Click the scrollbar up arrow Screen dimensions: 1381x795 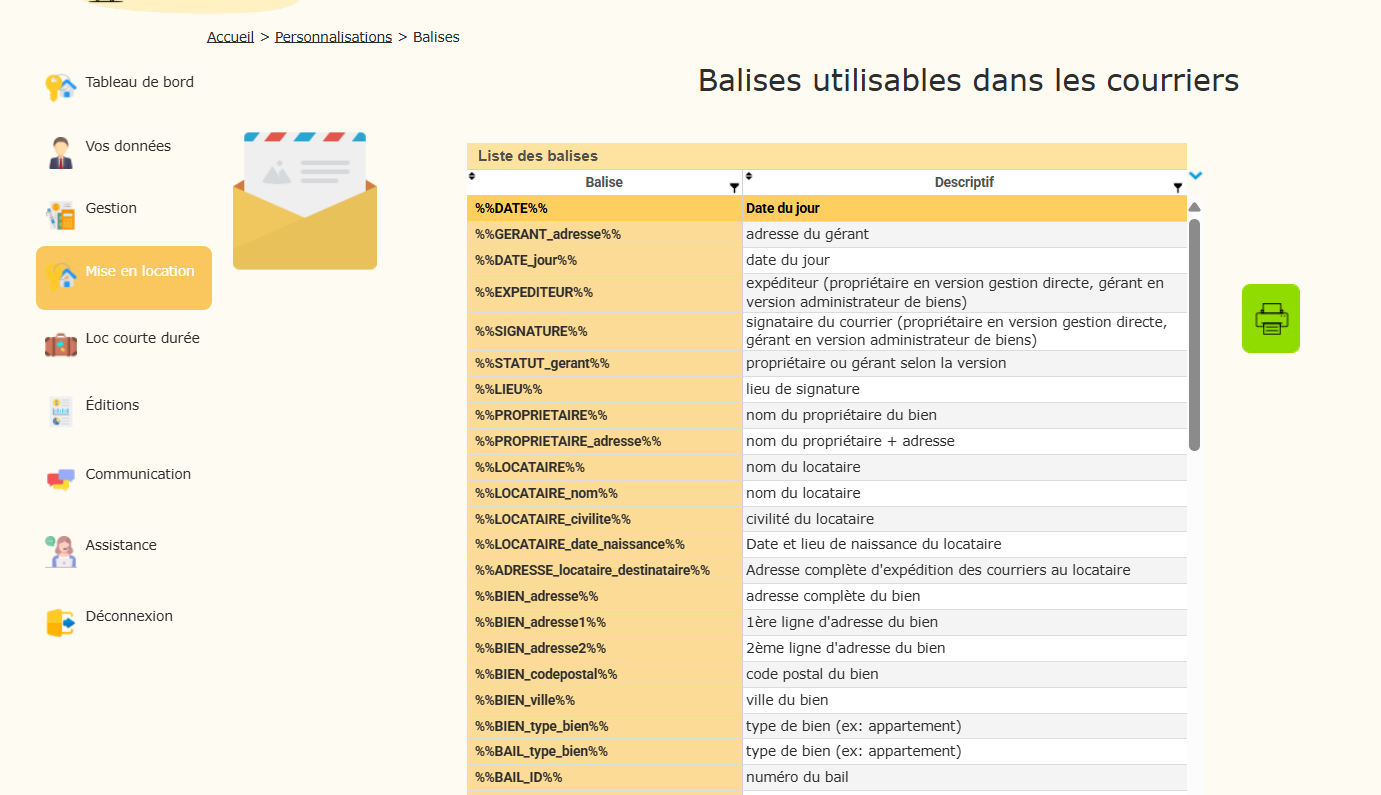pos(1194,207)
